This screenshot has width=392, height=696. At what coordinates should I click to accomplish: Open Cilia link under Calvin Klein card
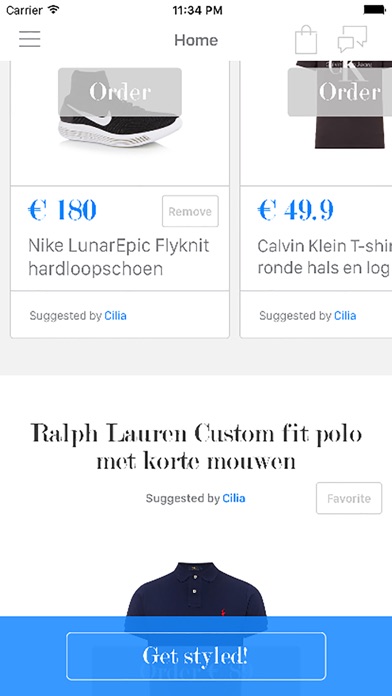pos(345,316)
